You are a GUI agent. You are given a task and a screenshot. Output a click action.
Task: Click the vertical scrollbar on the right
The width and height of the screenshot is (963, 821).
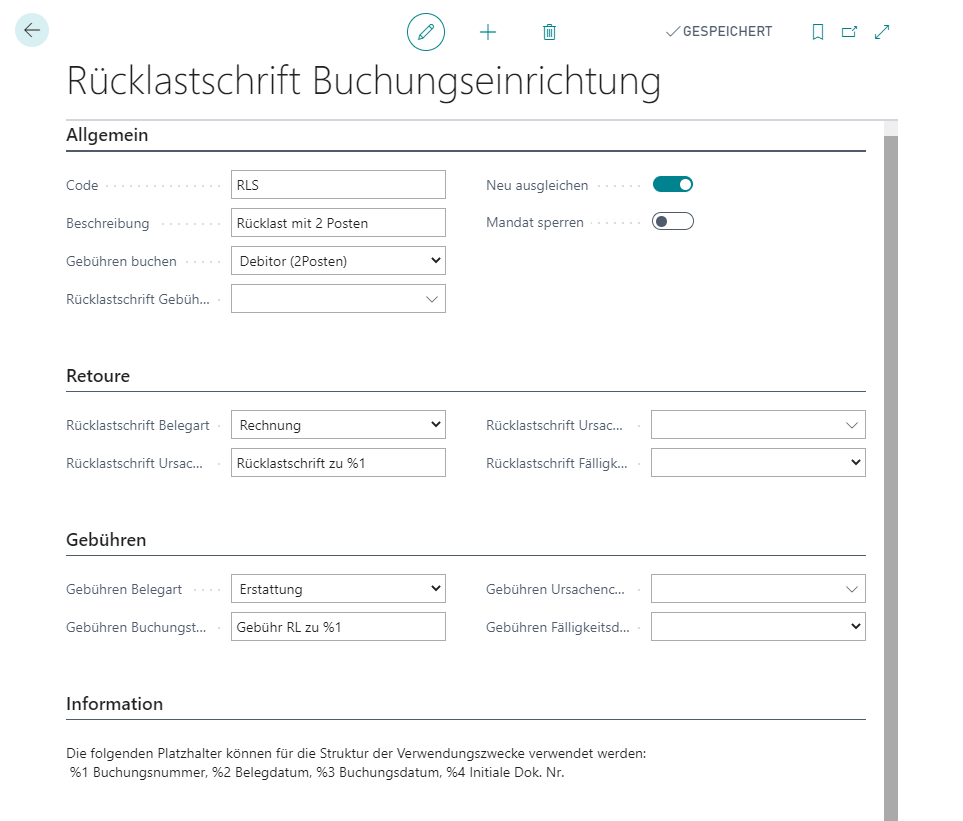tap(884, 400)
